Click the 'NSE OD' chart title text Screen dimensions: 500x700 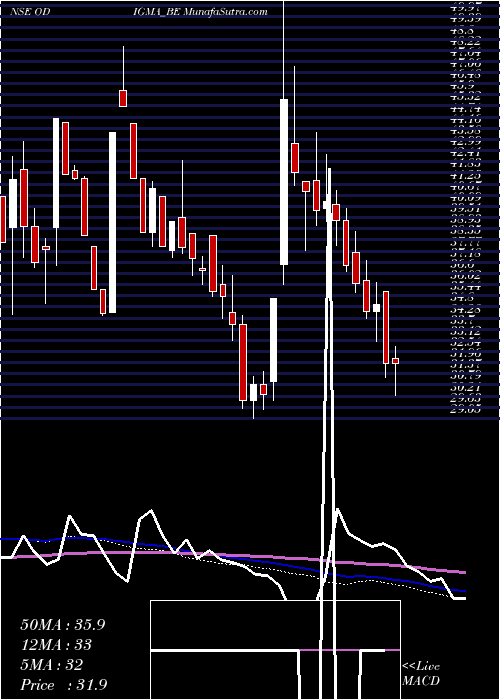tap(28, 12)
